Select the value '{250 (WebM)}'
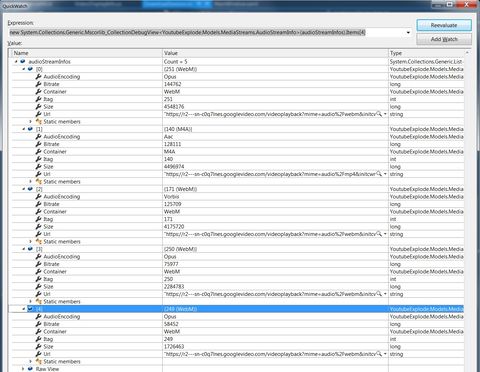The width and height of the screenshot is (480, 372). point(180,249)
